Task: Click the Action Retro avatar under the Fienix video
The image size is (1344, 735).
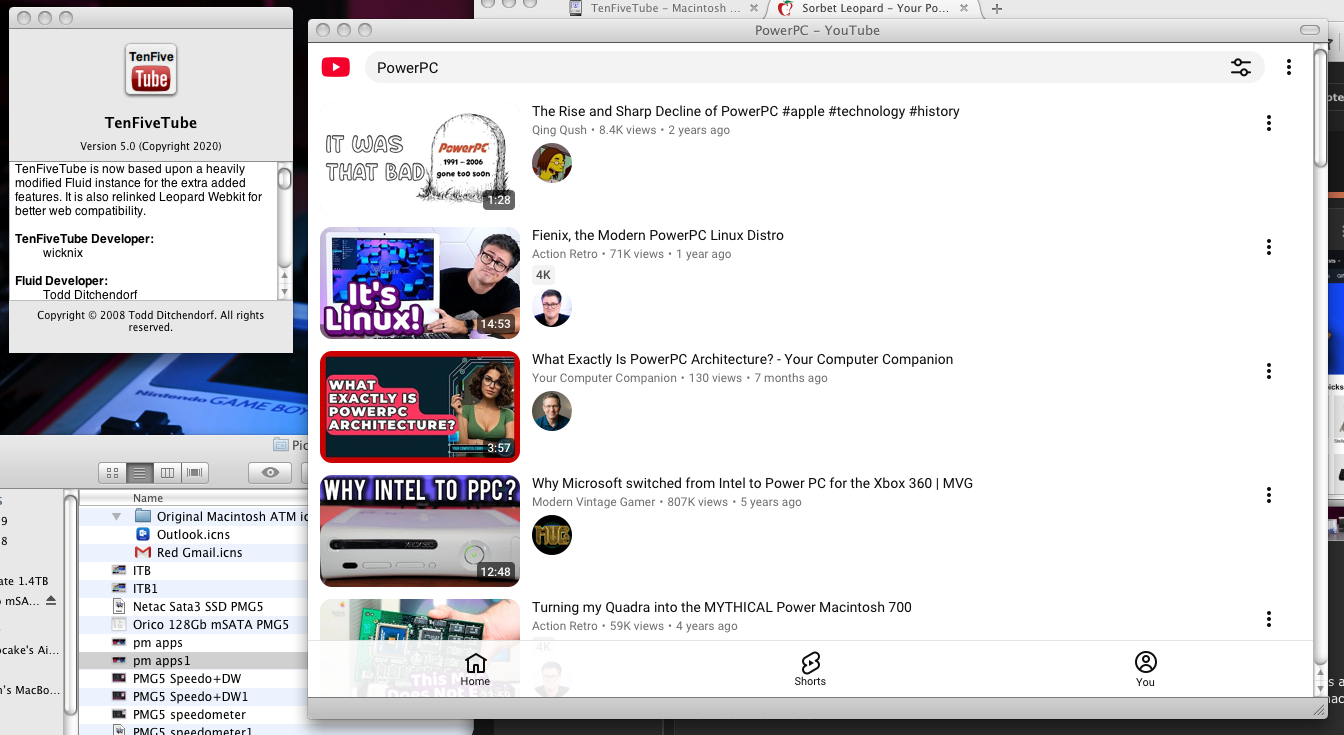Action: click(x=552, y=307)
